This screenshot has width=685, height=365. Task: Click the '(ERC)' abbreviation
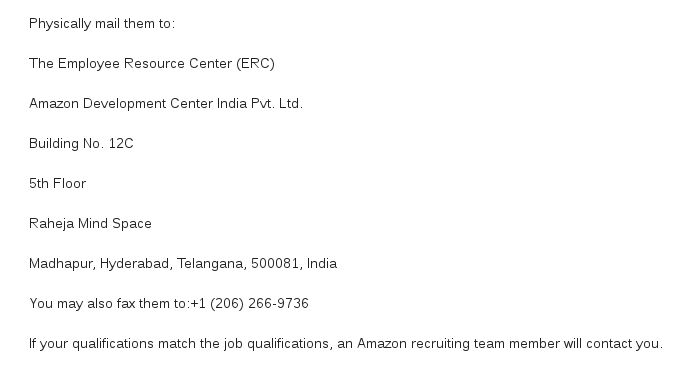click(256, 64)
